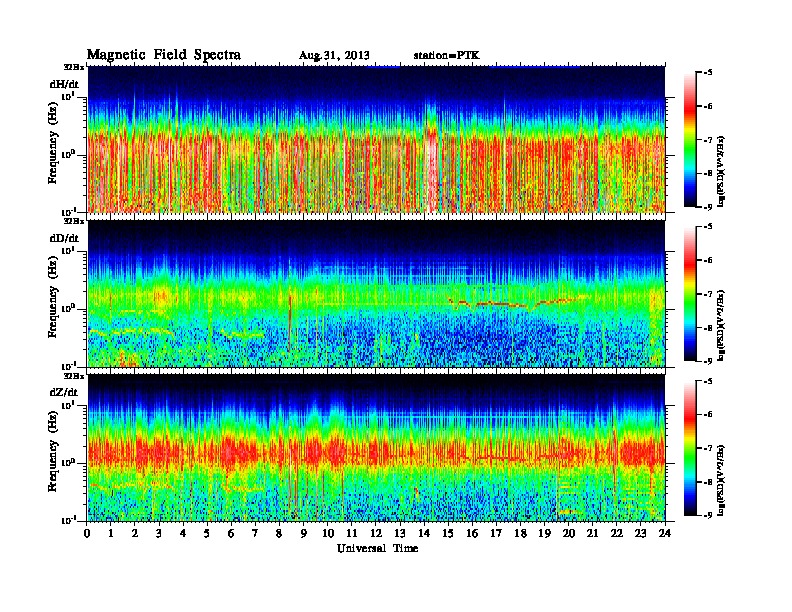The height and width of the screenshot is (612, 792).
Task: Click hour tick "18" on the time axis
Action: click(520, 533)
